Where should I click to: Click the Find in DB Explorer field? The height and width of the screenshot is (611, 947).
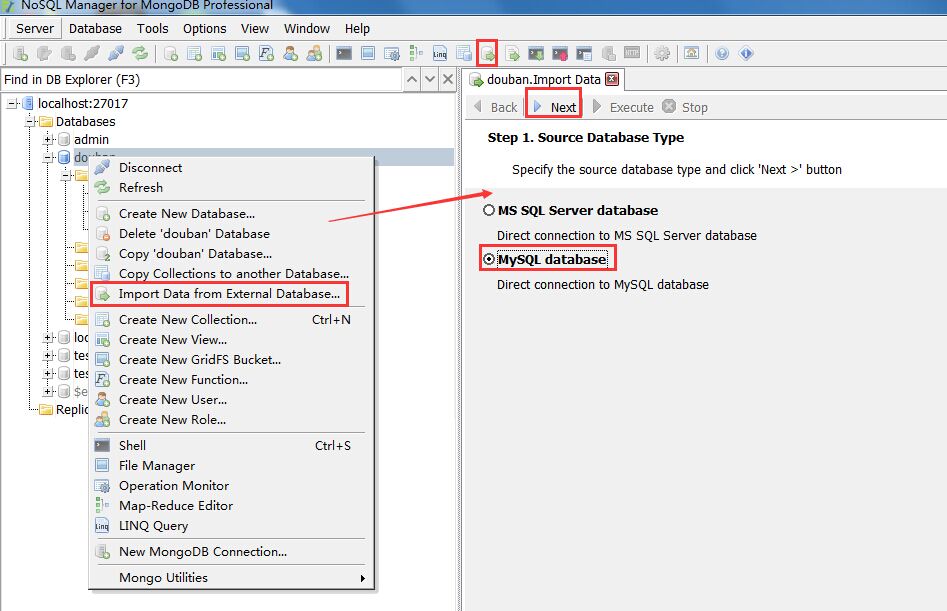(x=200, y=79)
